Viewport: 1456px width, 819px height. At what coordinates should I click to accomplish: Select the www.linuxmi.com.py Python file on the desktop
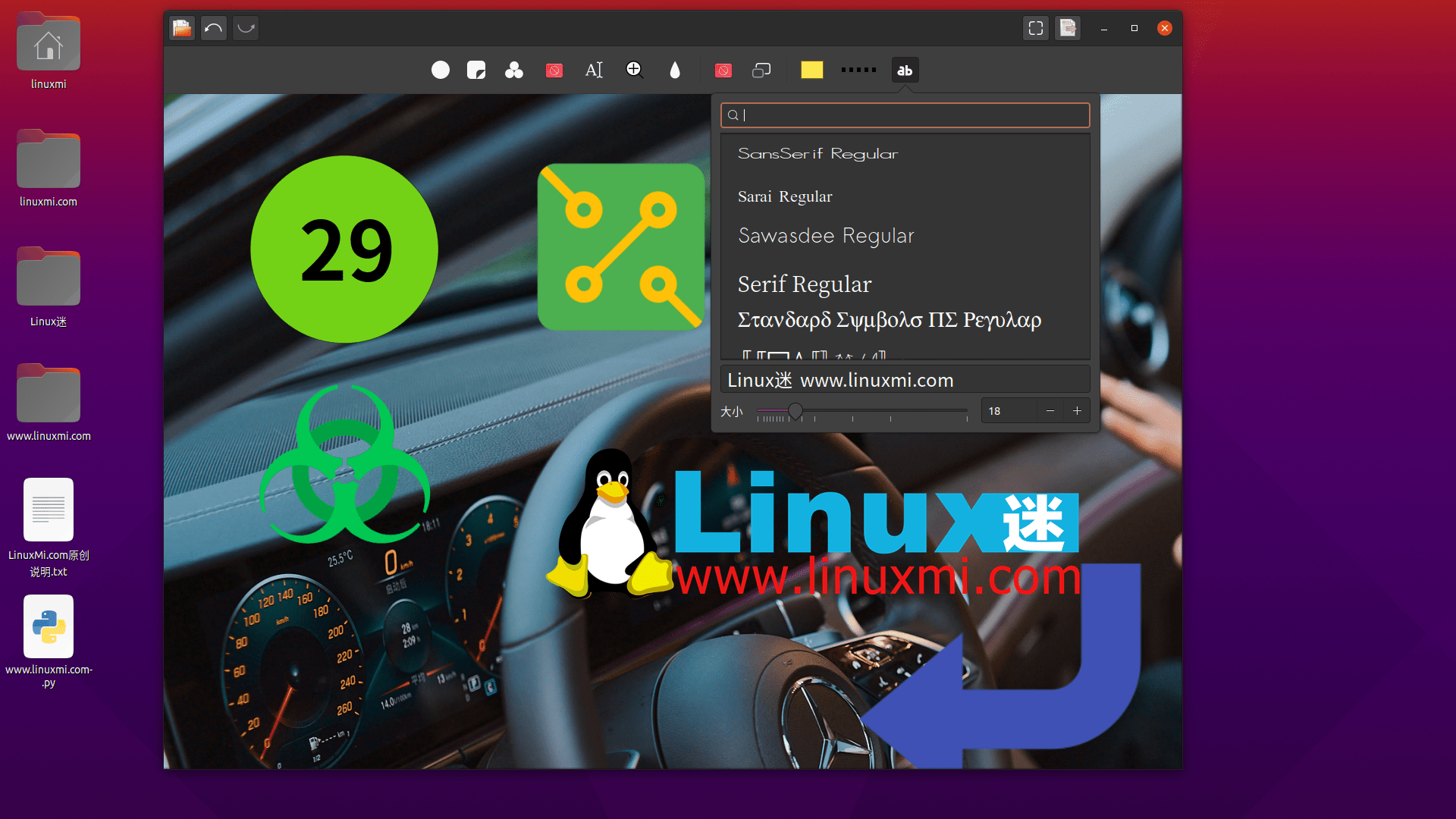[48, 626]
